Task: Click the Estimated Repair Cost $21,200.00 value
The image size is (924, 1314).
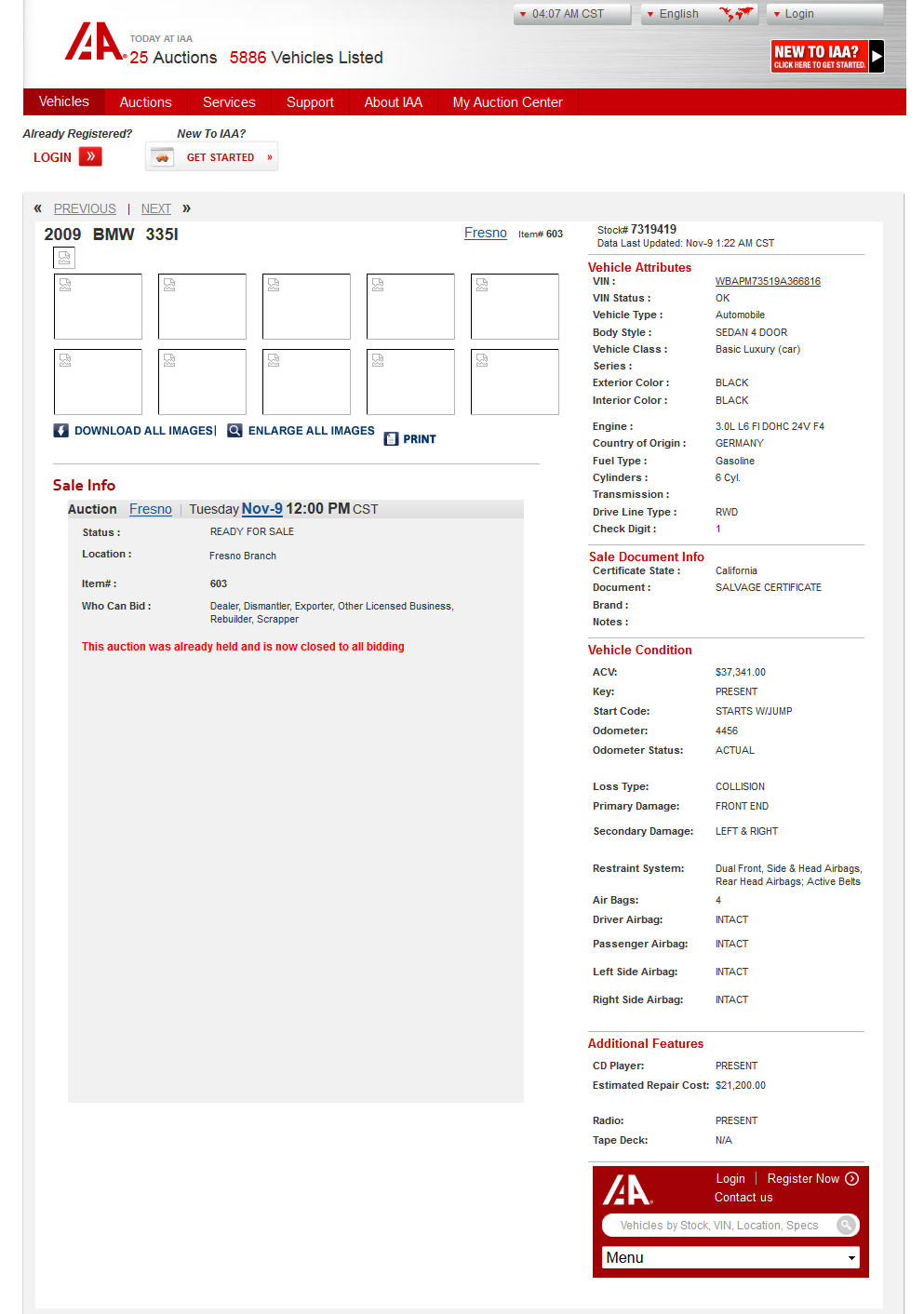Action: pos(741,1085)
